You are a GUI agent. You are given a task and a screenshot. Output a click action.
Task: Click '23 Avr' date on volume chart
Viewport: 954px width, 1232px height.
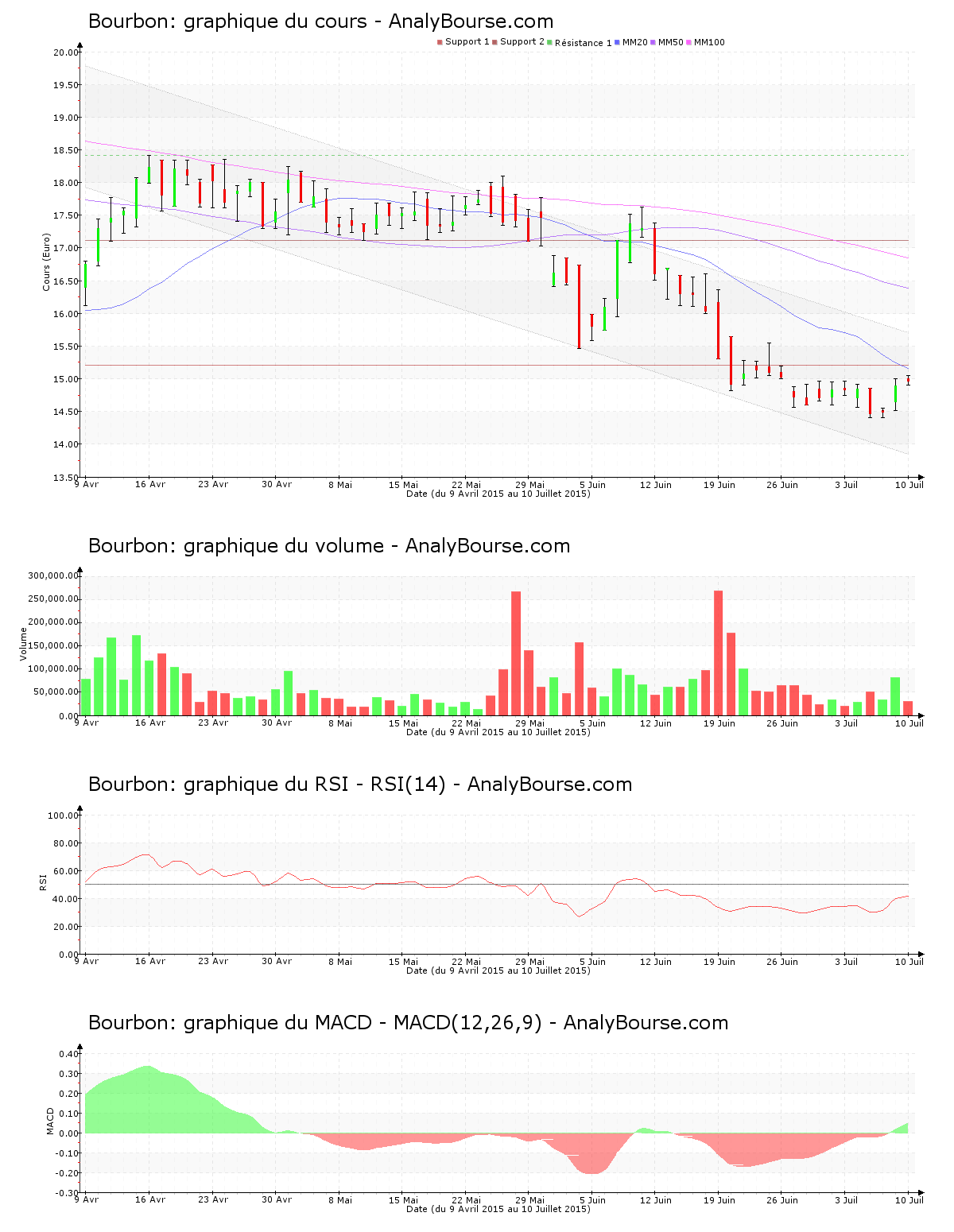pos(213,723)
